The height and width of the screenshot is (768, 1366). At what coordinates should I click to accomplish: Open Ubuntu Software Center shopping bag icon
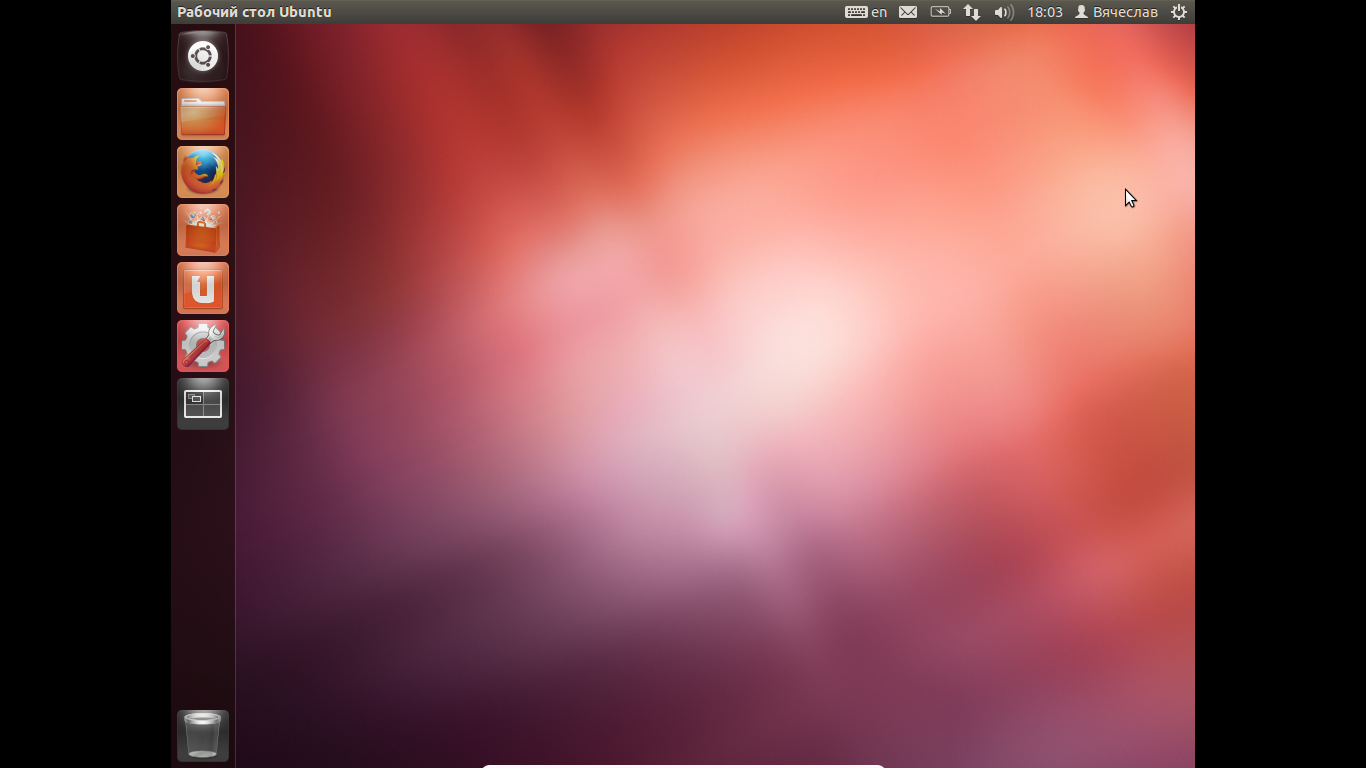pyautogui.click(x=203, y=230)
